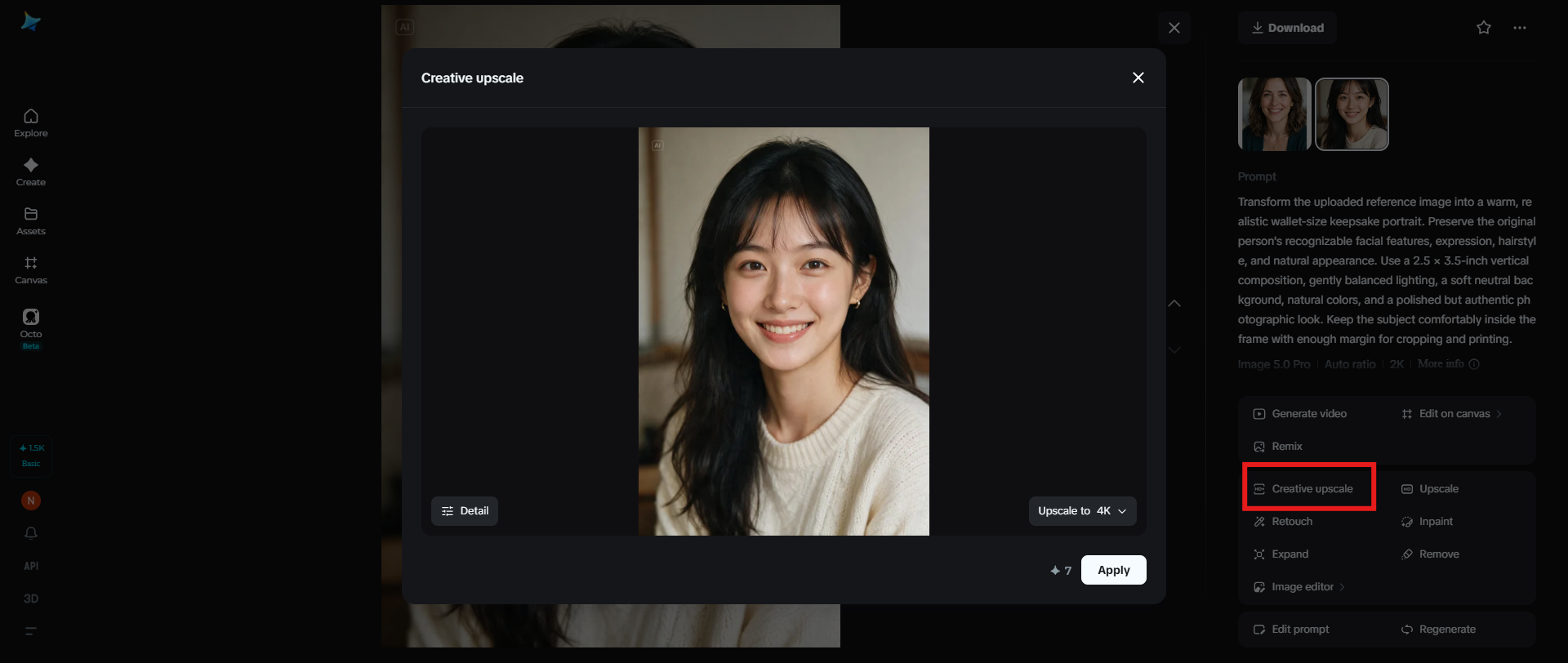
Task: Open the Explore page in sidebar
Action: point(31,123)
